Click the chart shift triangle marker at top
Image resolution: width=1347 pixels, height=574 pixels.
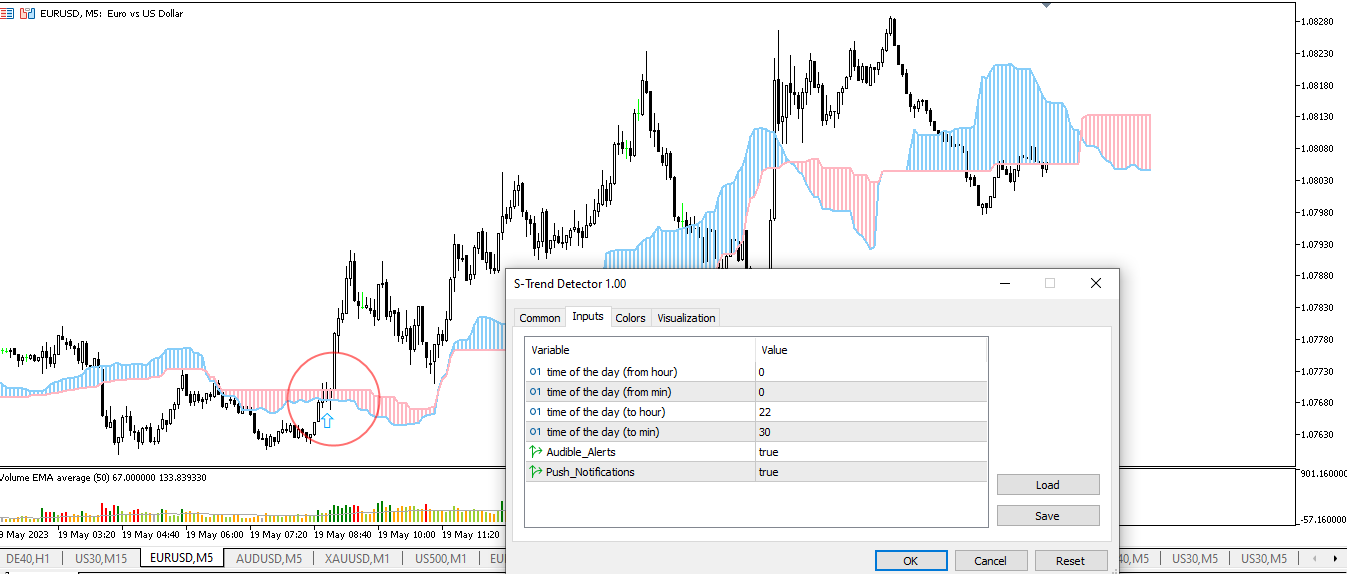[x=1047, y=5]
